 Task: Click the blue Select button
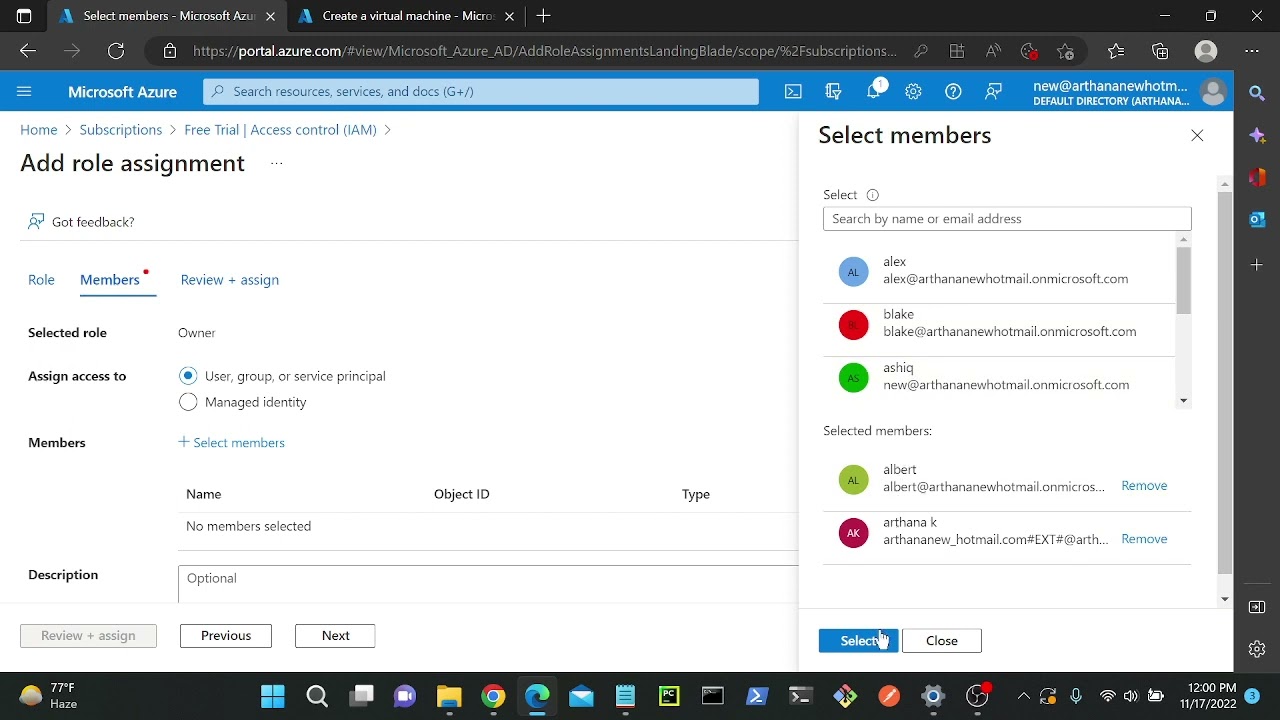click(x=858, y=641)
